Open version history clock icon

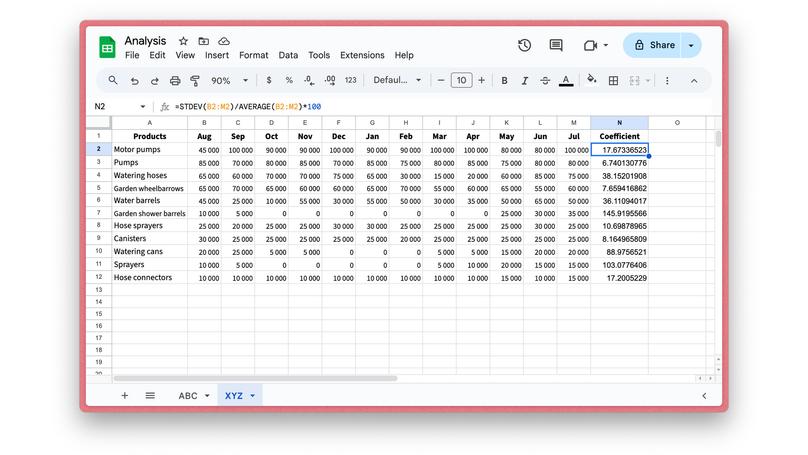click(x=525, y=45)
